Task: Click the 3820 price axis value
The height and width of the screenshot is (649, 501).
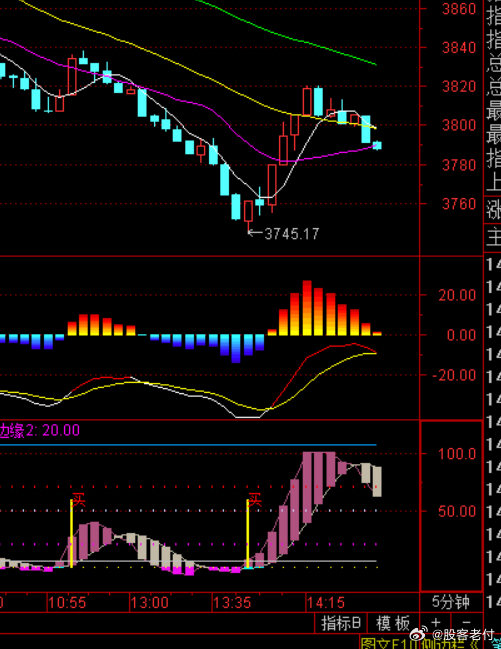Action: click(x=459, y=87)
